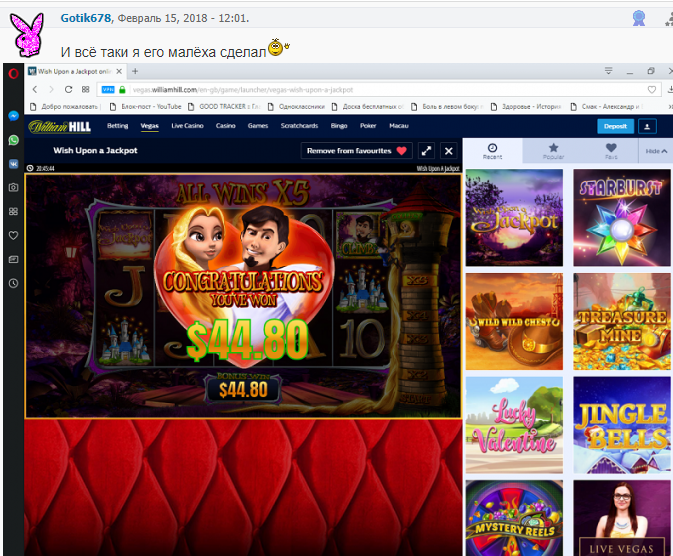Open the Смак - Александр bookmark
Image resolution: width=673 pixels, height=556 pixels.
606,106
